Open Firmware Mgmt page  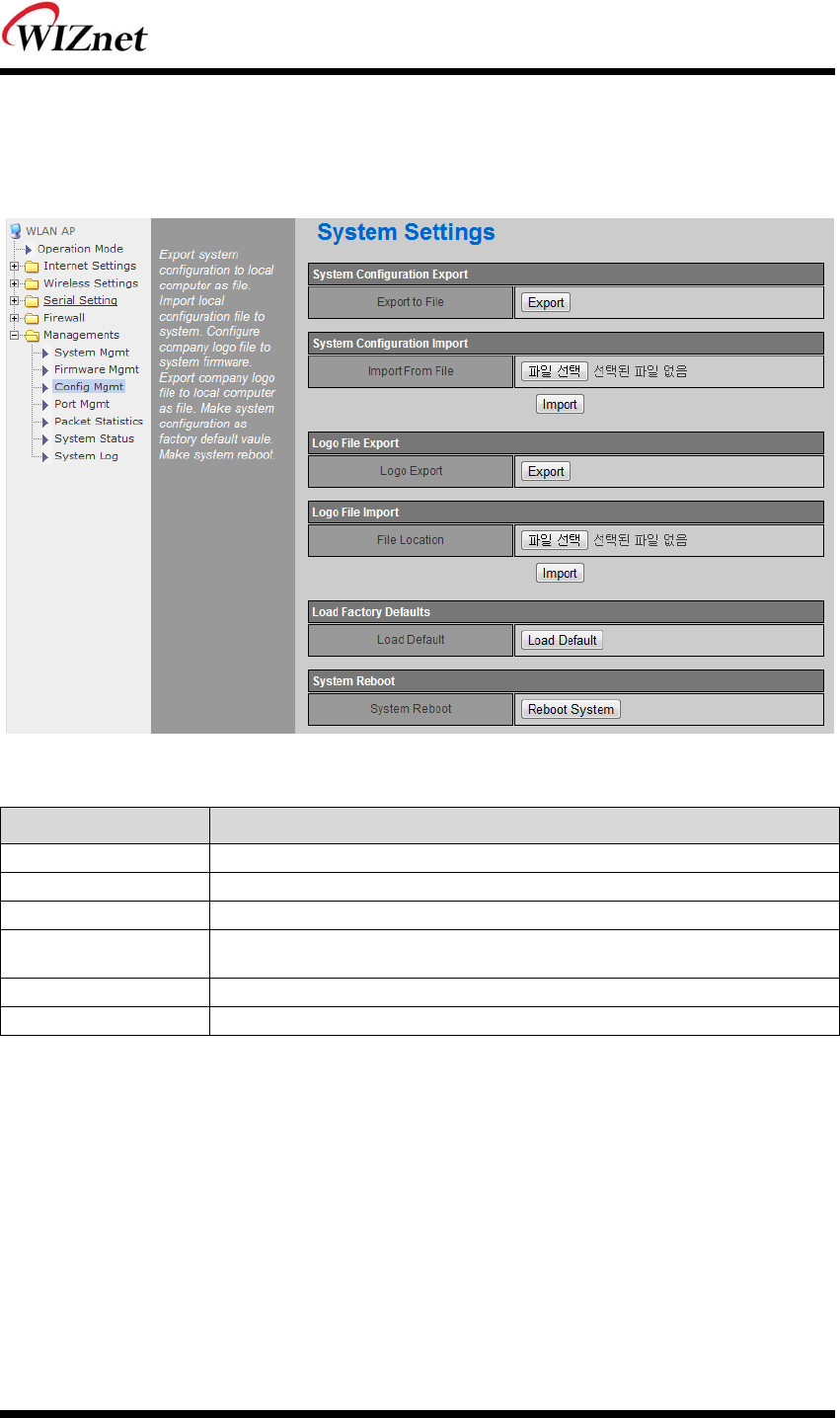pyautogui.click(x=97, y=369)
